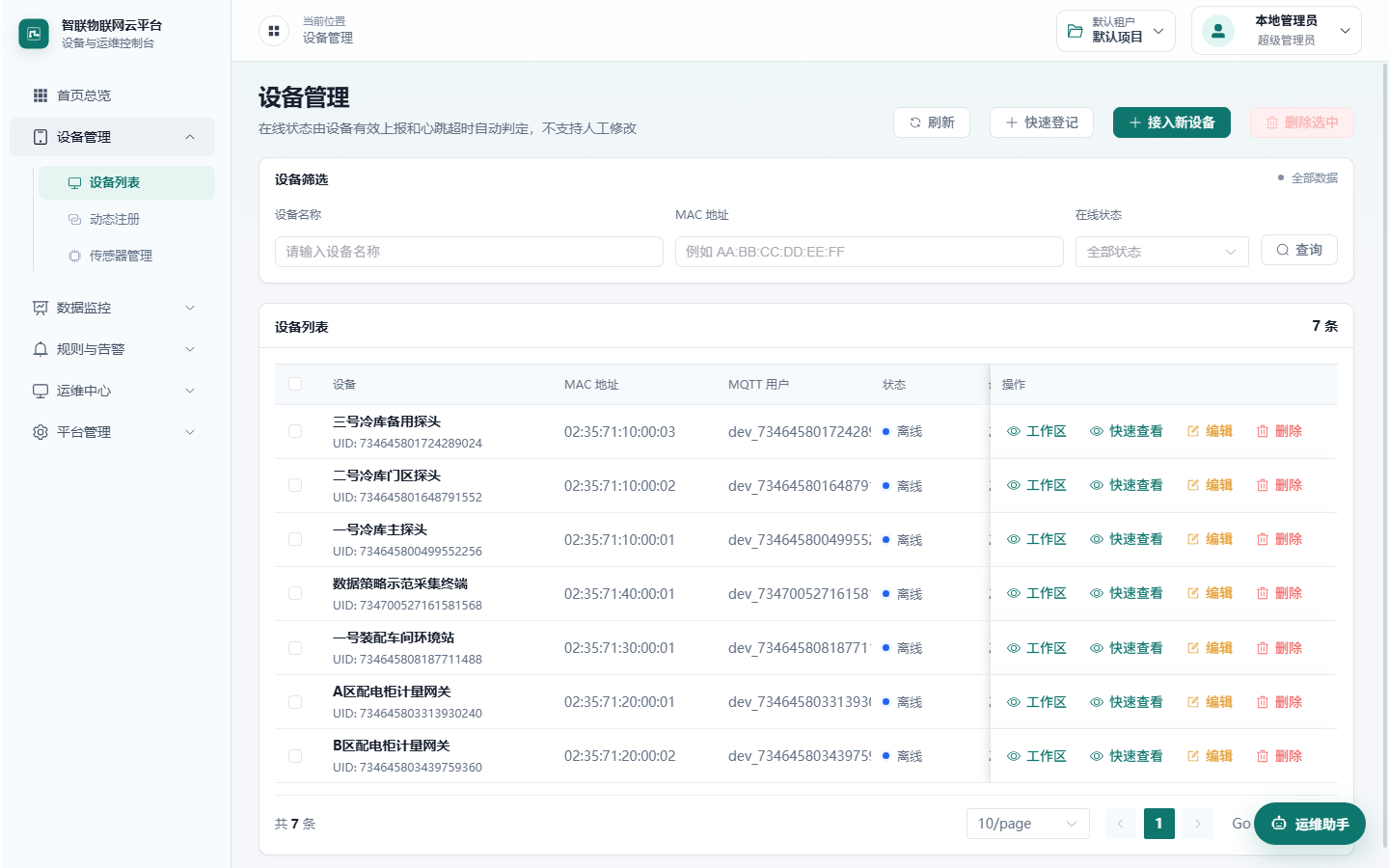The image size is (1389, 868).
Task: Open 工作区 for B区配电柜计量网关
Action: (x=1037, y=756)
